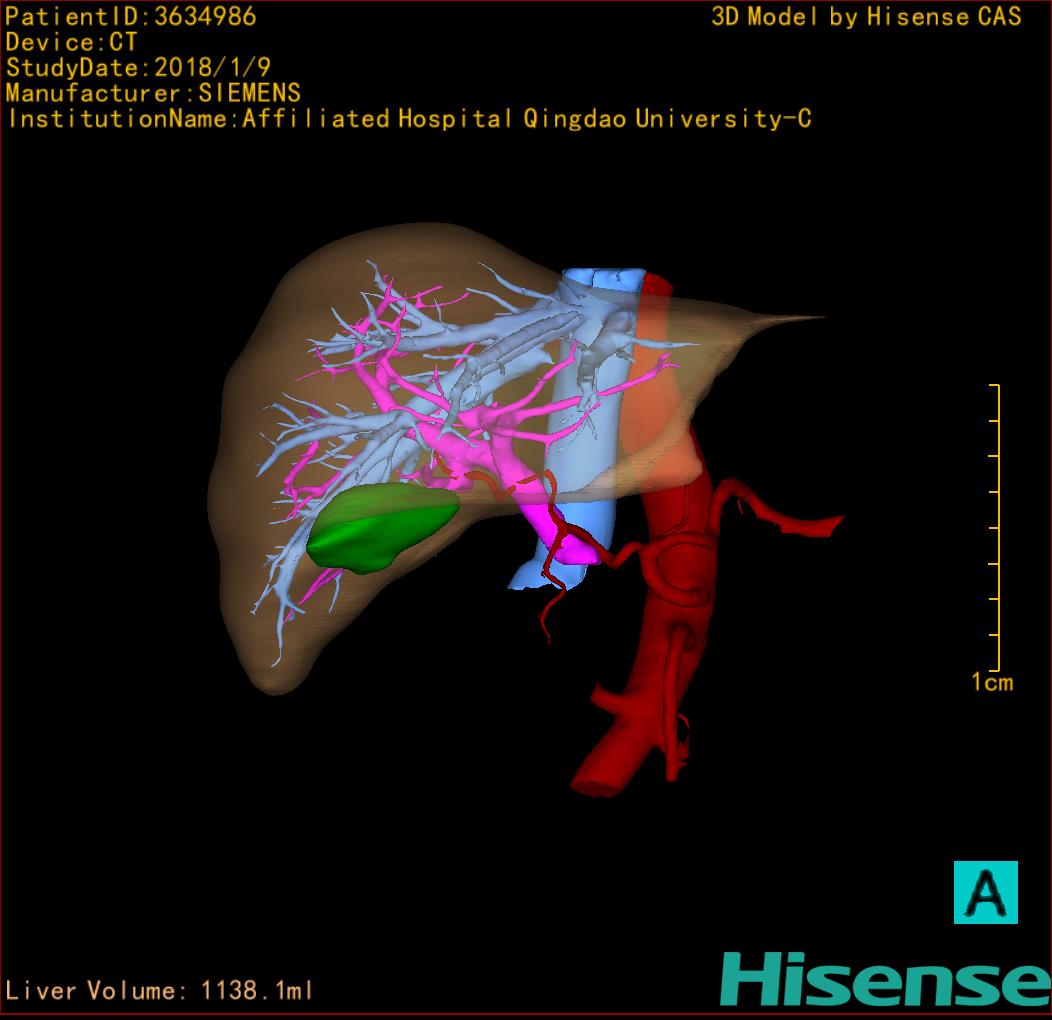
Task: Click the '1cm' scale label
Action: coord(991,683)
